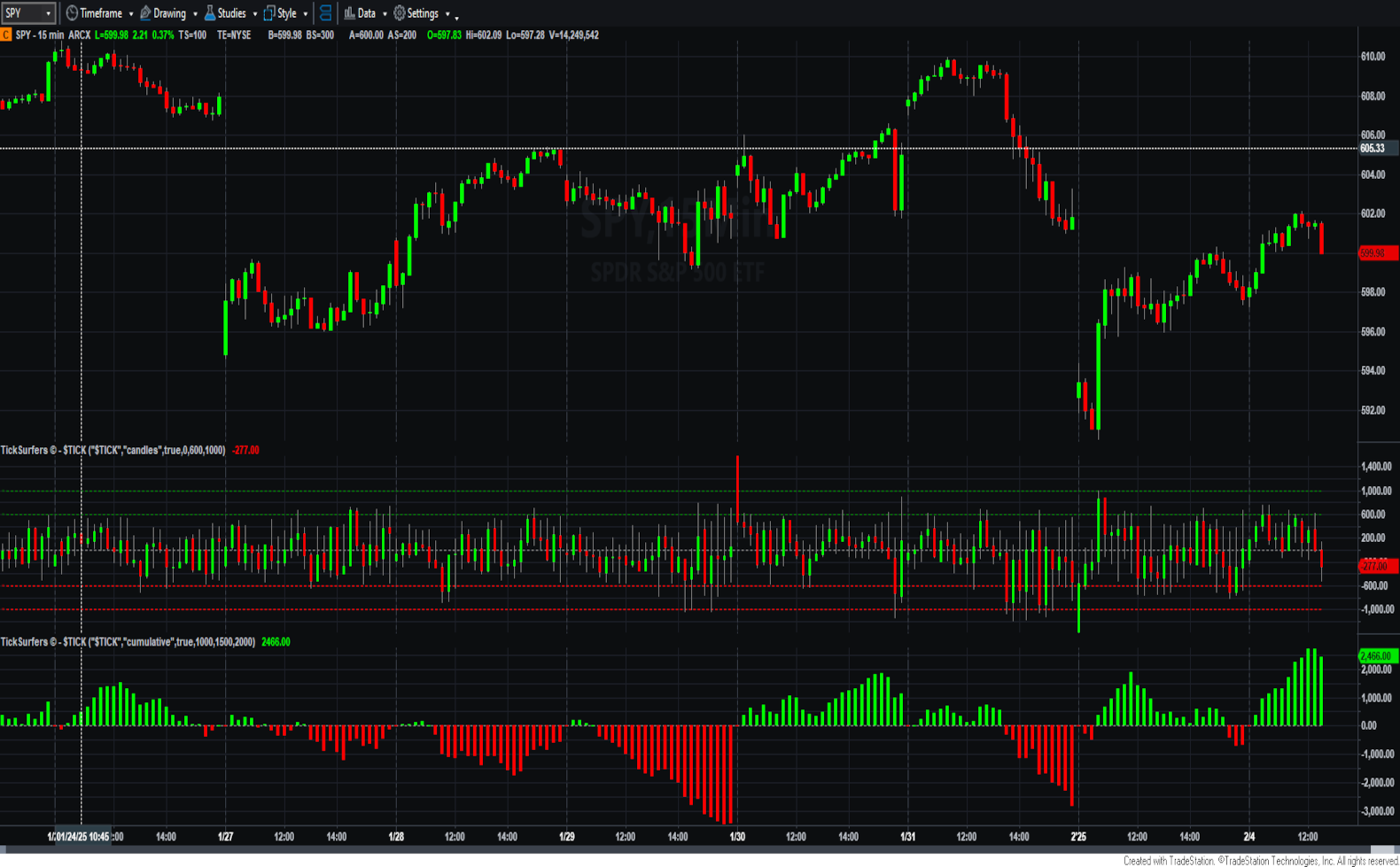This screenshot has width=1400, height=867.
Task: Click the TS=100 status field
Action: click(192, 35)
